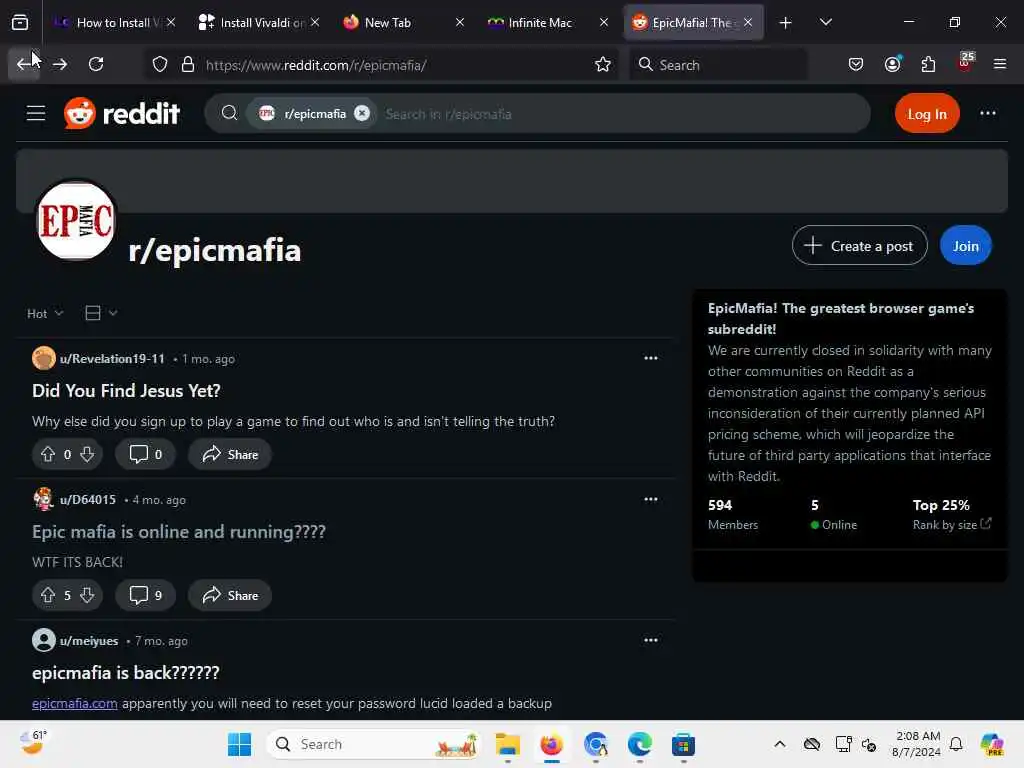Share the Did You Find Jesus post
Image resolution: width=1024 pixels, height=768 pixels.
coord(230,454)
